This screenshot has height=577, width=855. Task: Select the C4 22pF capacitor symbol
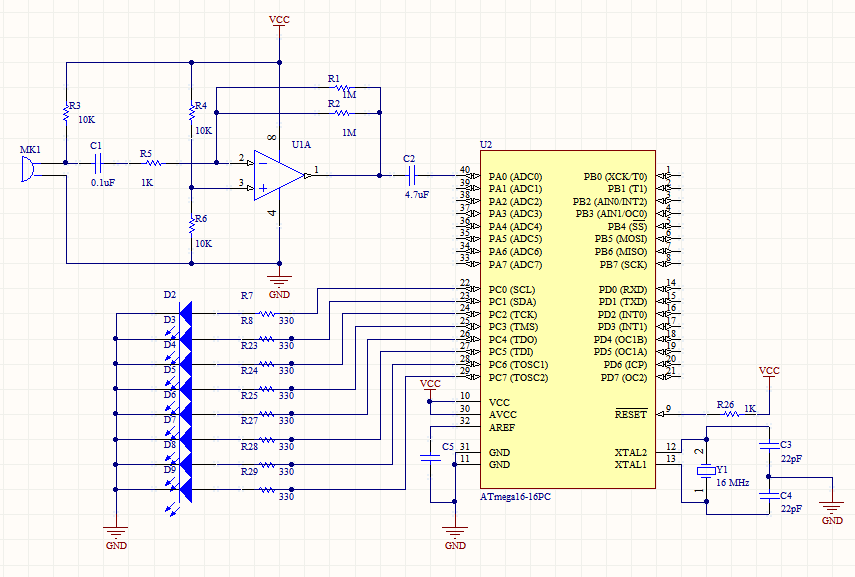[769, 496]
